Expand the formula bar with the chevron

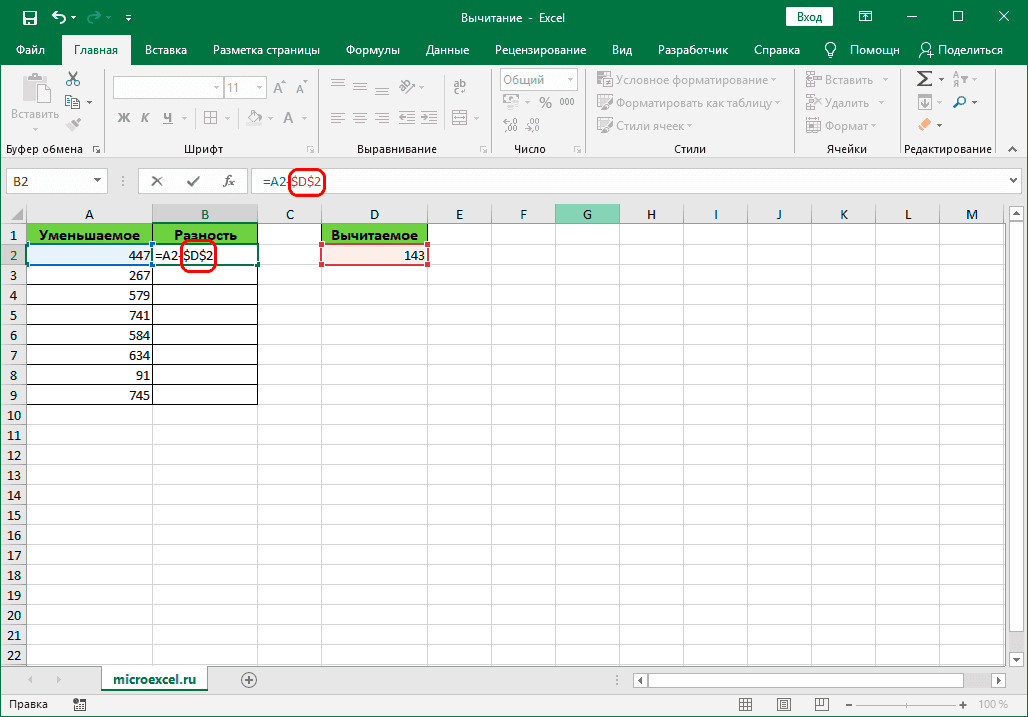1014,181
